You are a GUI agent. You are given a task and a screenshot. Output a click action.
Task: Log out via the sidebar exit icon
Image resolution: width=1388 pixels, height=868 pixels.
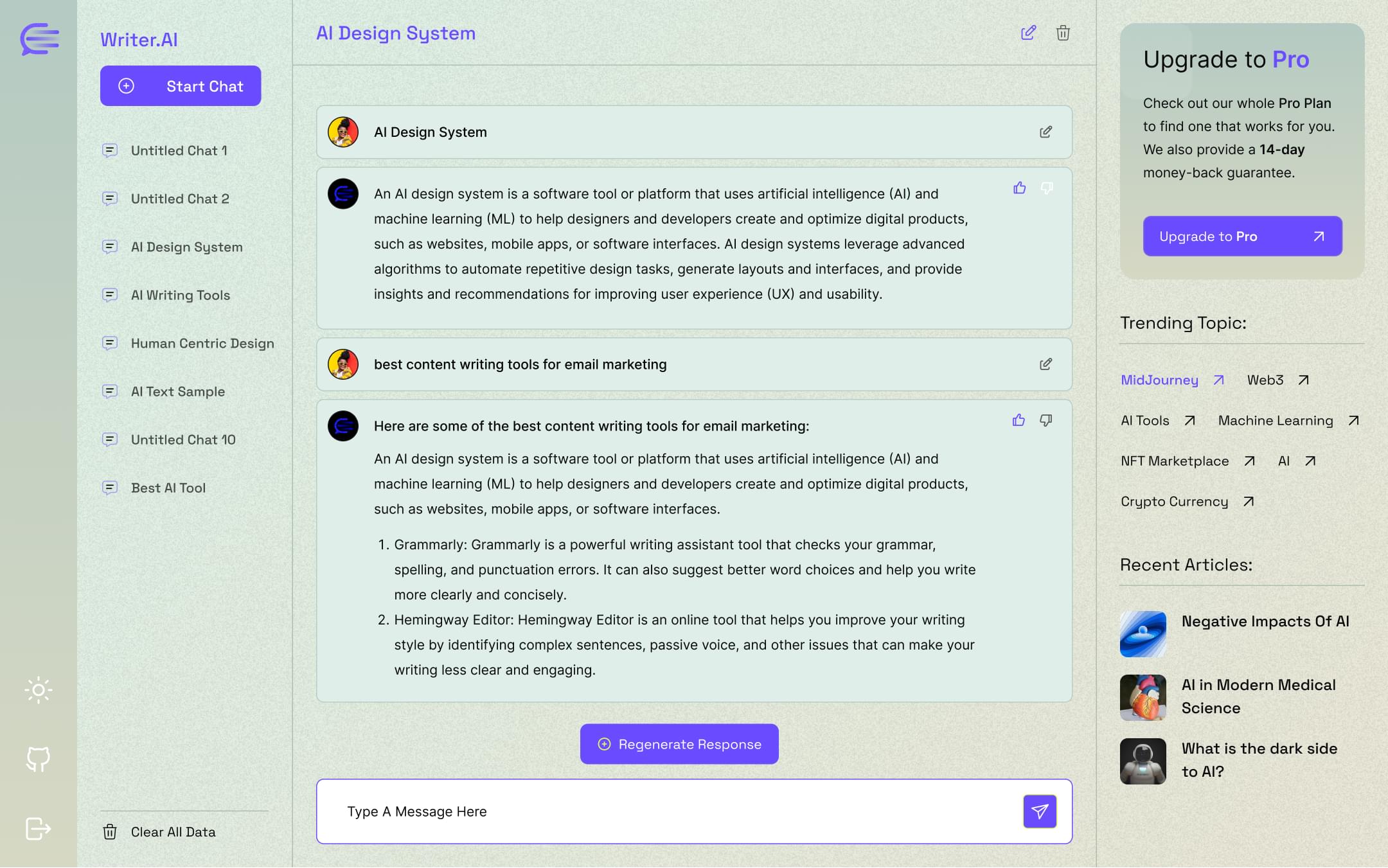(37, 828)
